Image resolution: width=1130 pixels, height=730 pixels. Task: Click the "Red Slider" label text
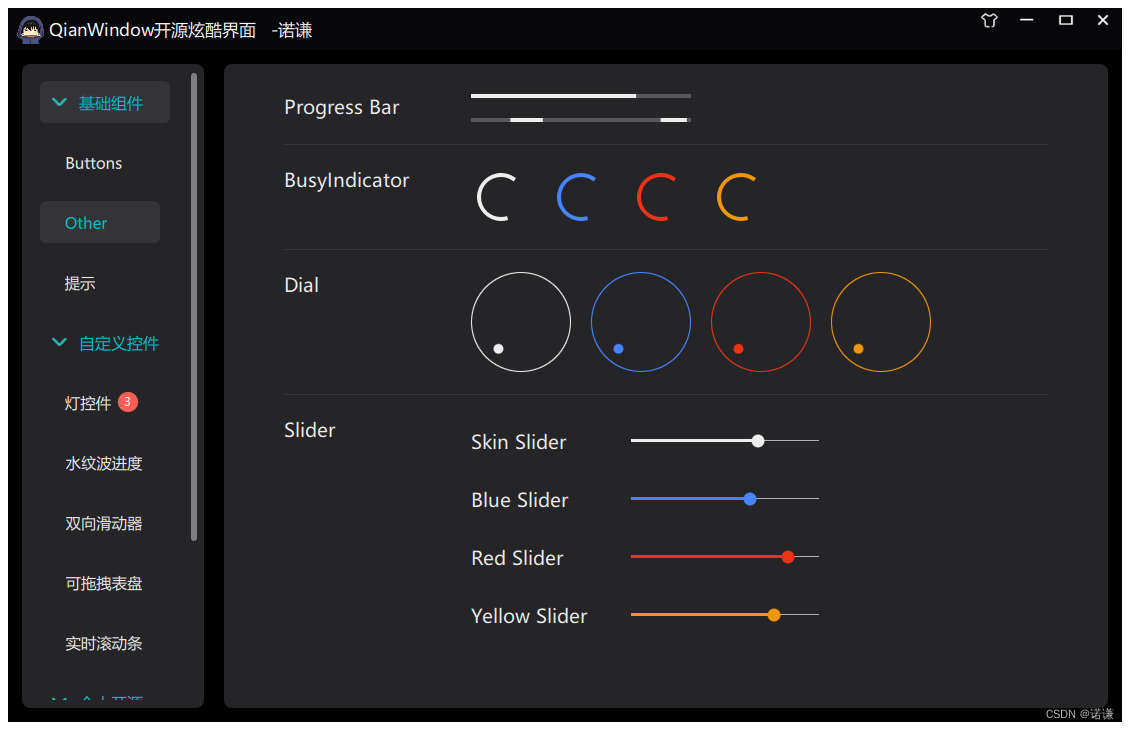tap(517, 558)
